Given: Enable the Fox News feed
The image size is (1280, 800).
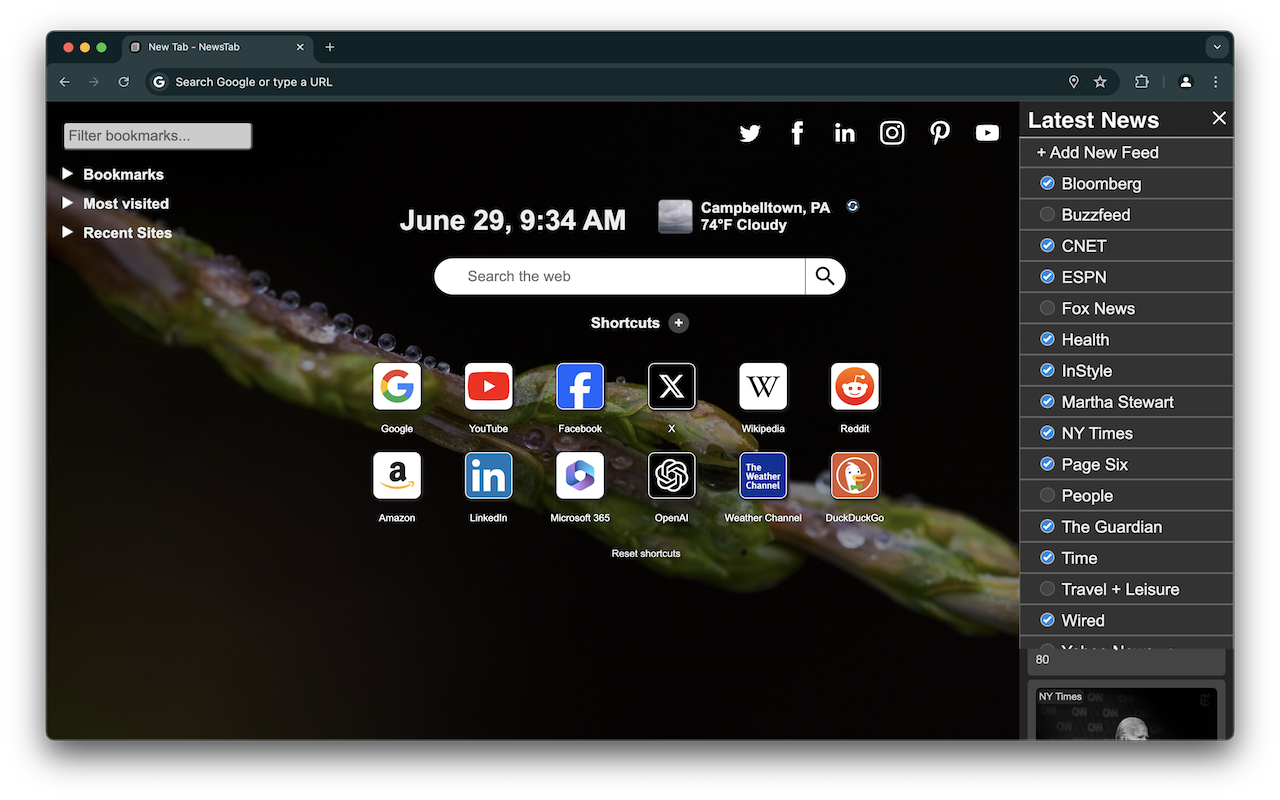Looking at the screenshot, I should point(1047,308).
